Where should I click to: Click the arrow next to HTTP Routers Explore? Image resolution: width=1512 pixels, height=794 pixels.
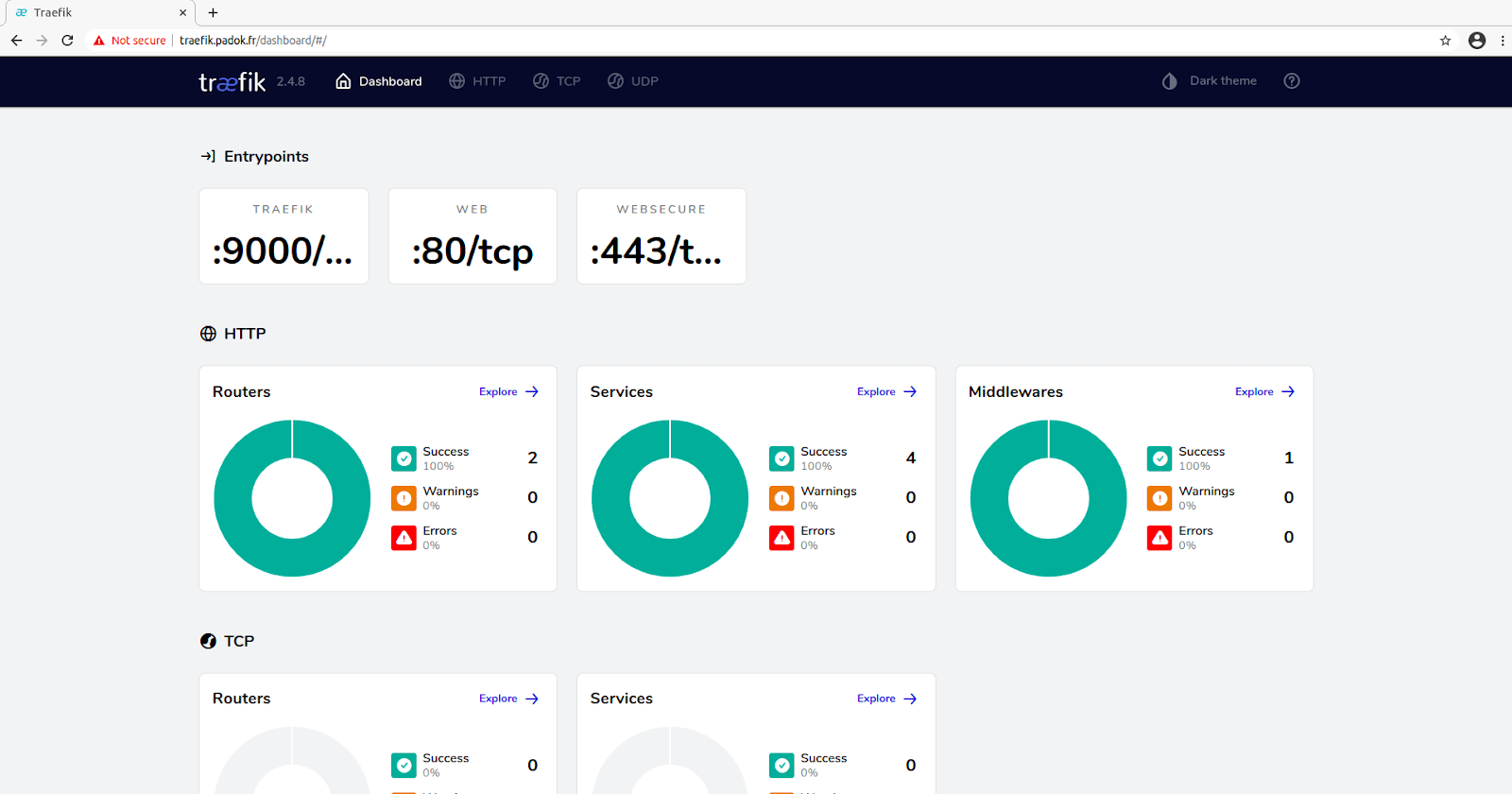point(532,391)
